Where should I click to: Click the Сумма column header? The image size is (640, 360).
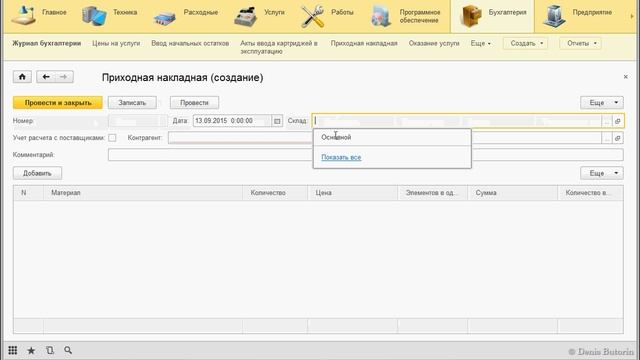[513, 193]
